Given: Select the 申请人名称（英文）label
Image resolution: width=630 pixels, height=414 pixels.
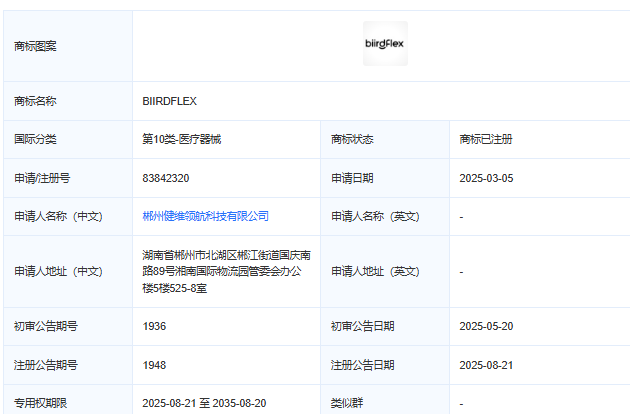Looking at the screenshot, I should pos(375,216).
